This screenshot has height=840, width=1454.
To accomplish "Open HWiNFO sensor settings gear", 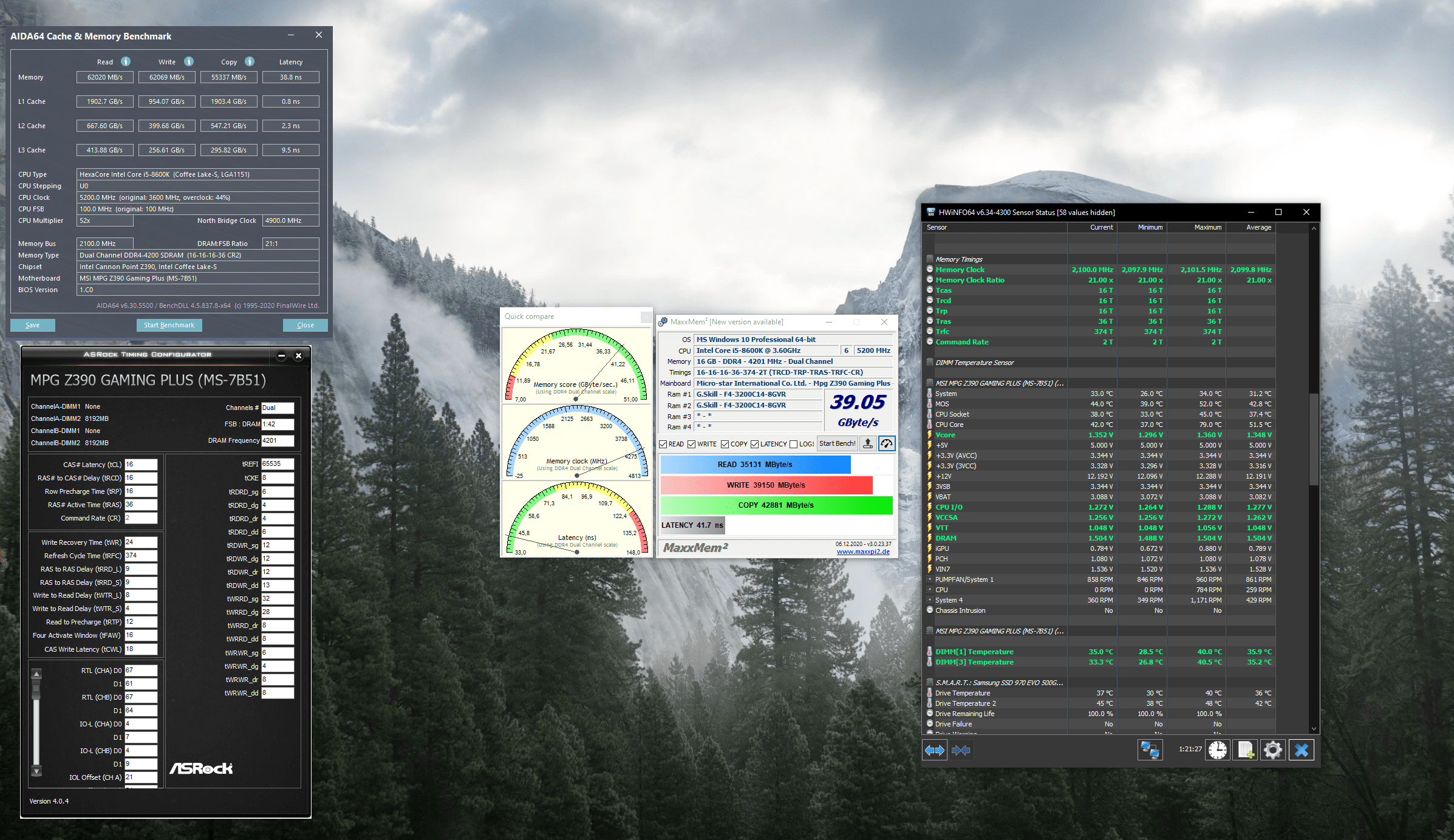I will tap(1273, 750).
